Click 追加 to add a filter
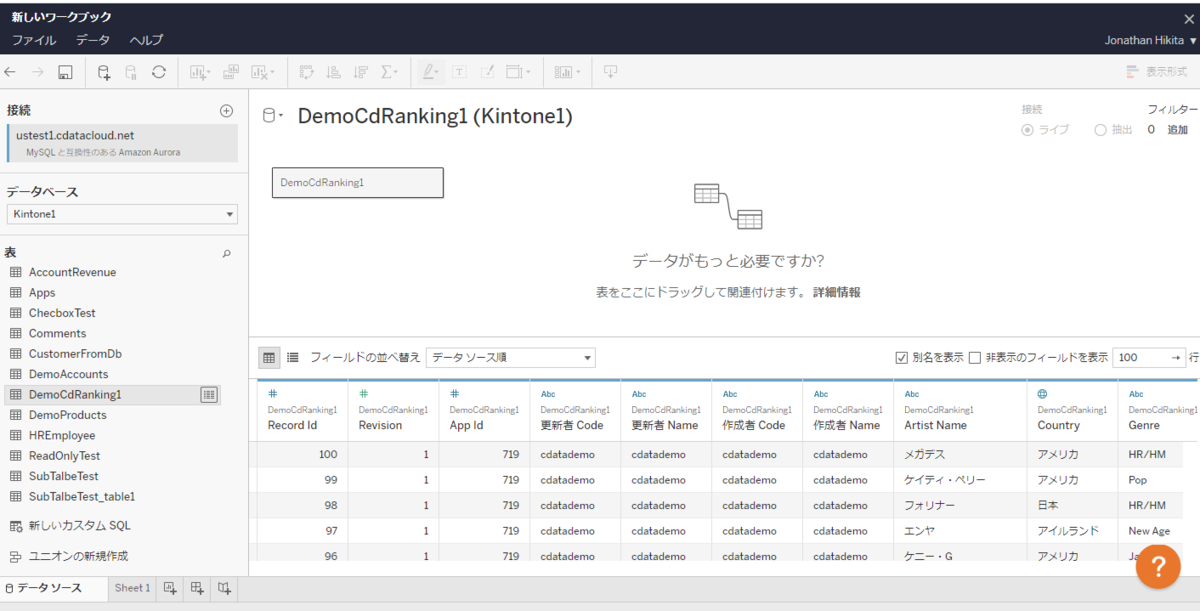Screen dimensions: 1200x611 click(1177, 129)
